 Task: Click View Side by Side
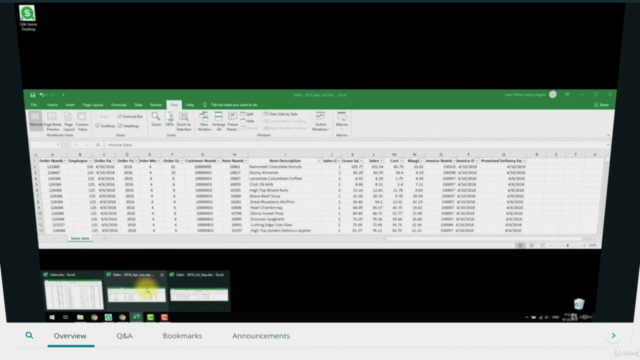pyautogui.click(x=281, y=114)
